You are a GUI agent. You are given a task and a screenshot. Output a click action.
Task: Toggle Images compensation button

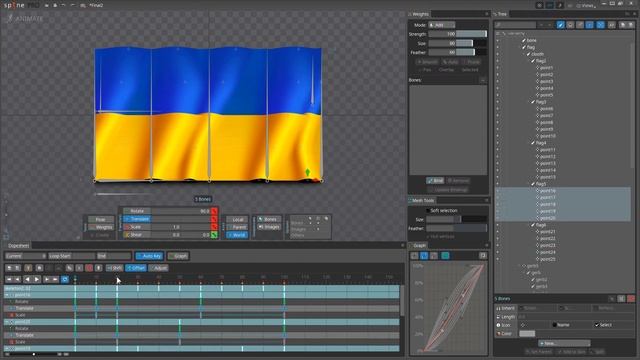269,227
